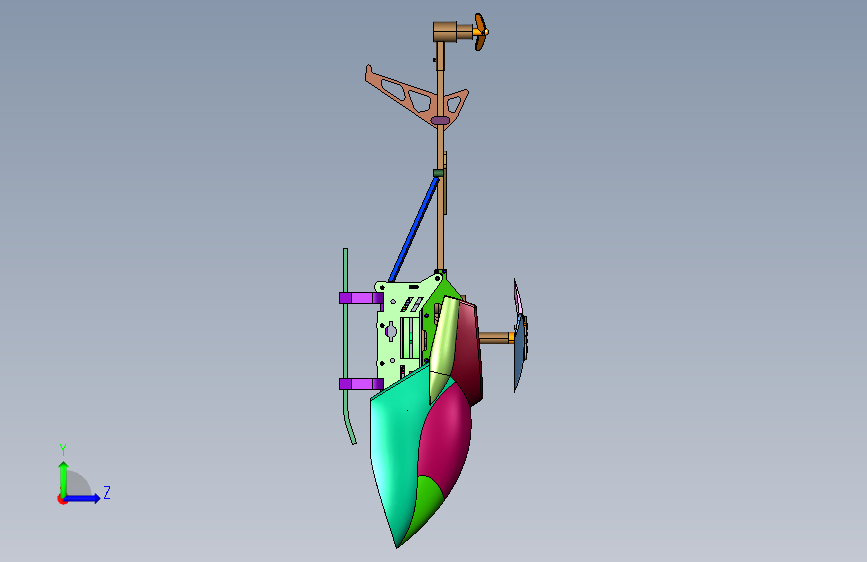Select the upper purple skid mount

361,298
